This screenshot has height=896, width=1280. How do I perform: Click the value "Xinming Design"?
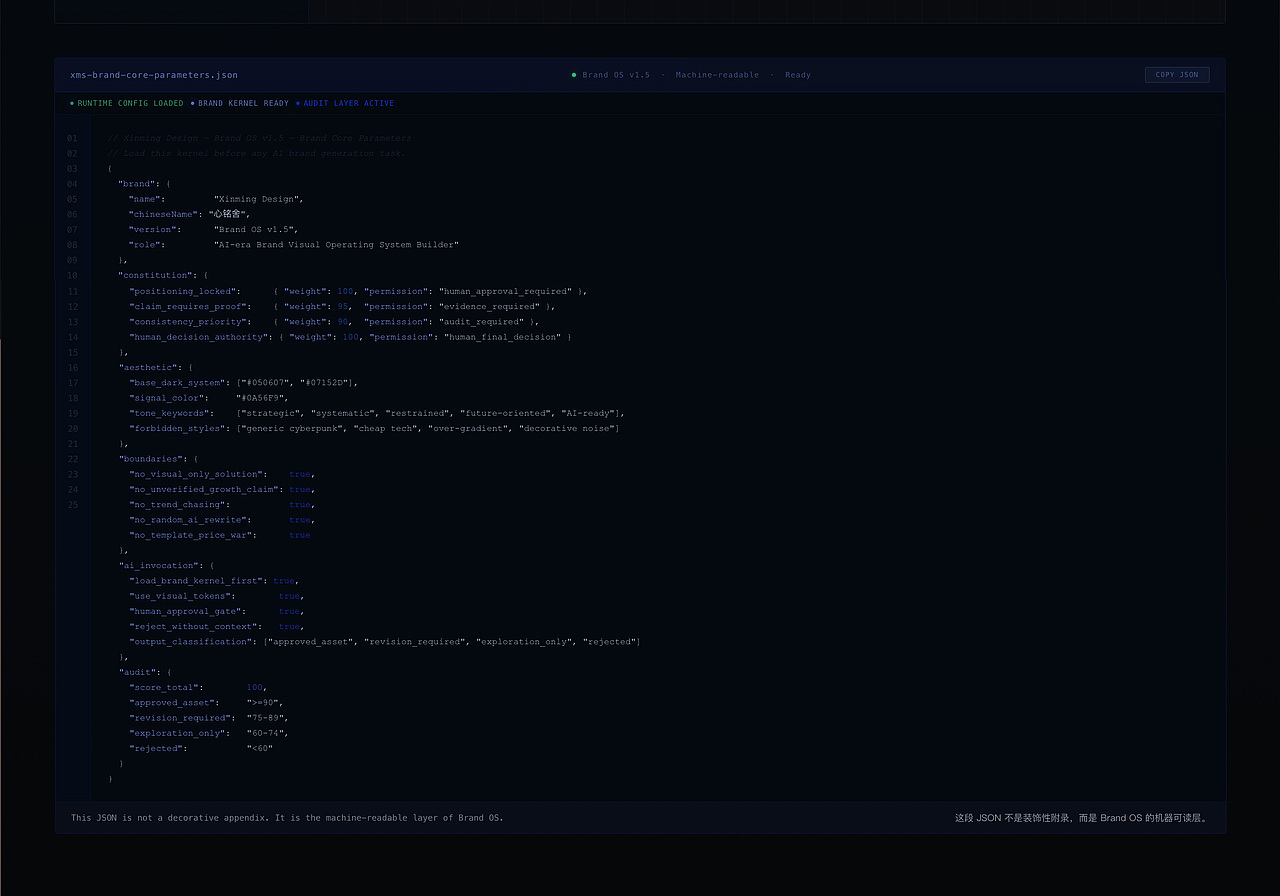(257, 199)
